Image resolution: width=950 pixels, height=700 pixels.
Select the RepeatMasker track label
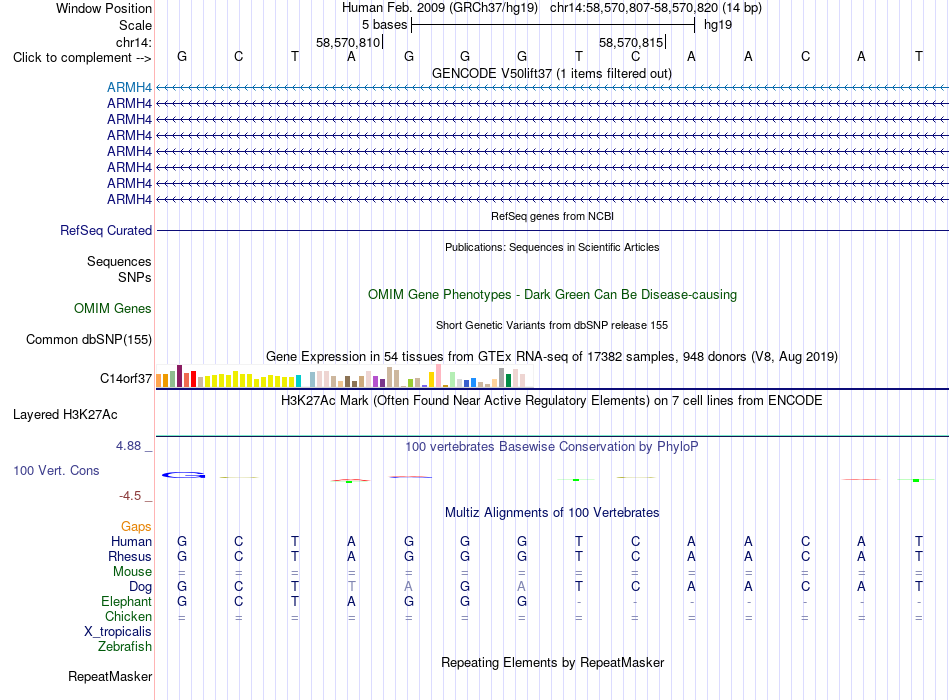pyautogui.click(x=110, y=676)
